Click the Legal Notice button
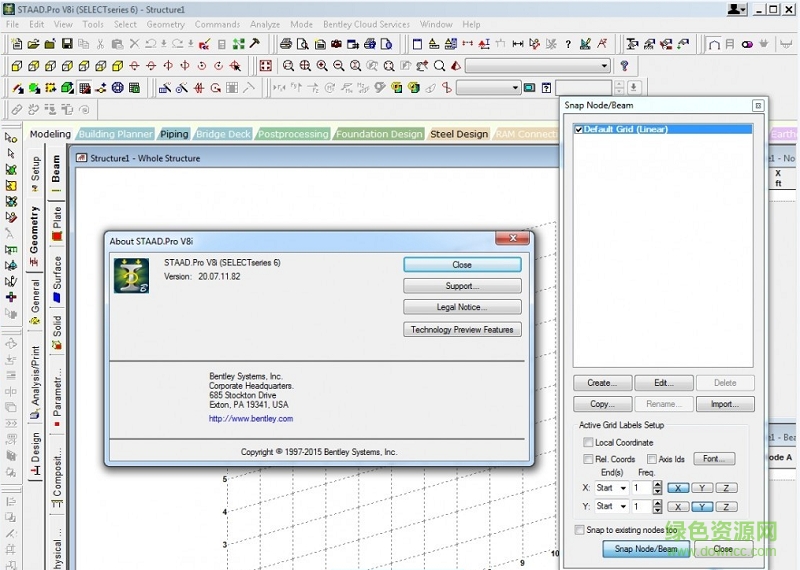 tap(462, 307)
